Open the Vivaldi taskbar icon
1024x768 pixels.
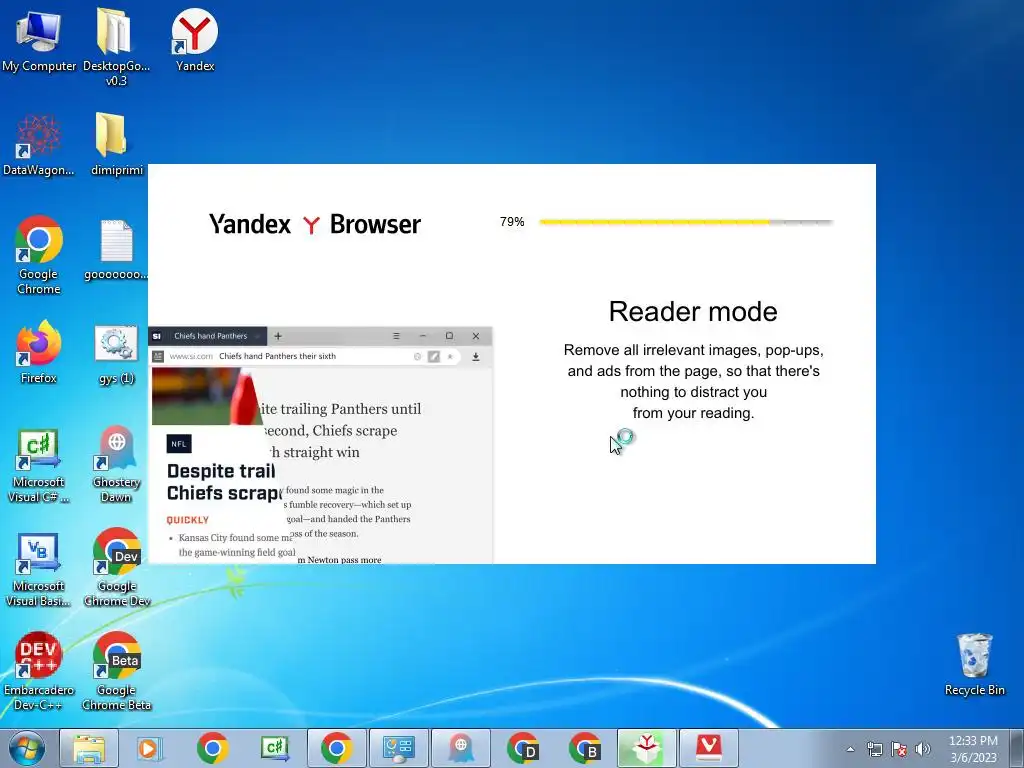tap(709, 748)
